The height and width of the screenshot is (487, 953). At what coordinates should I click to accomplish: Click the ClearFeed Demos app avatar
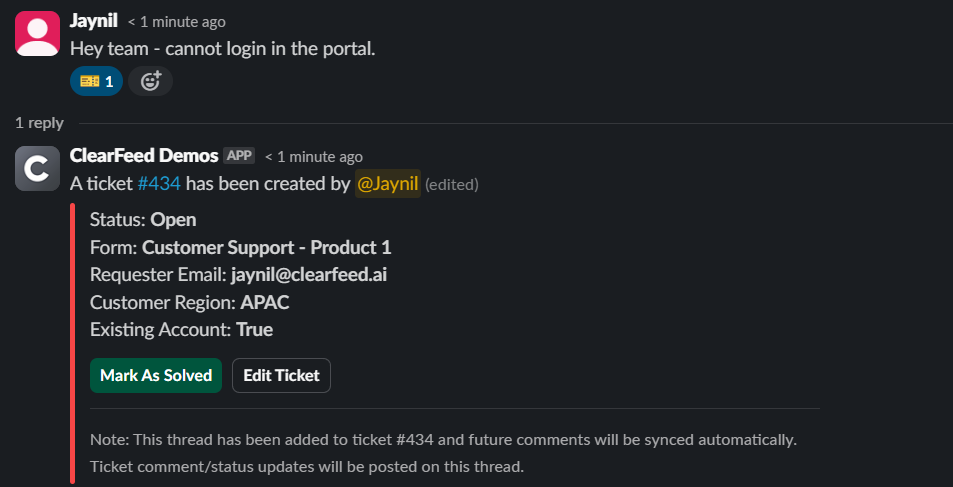[x=37, y=168]
